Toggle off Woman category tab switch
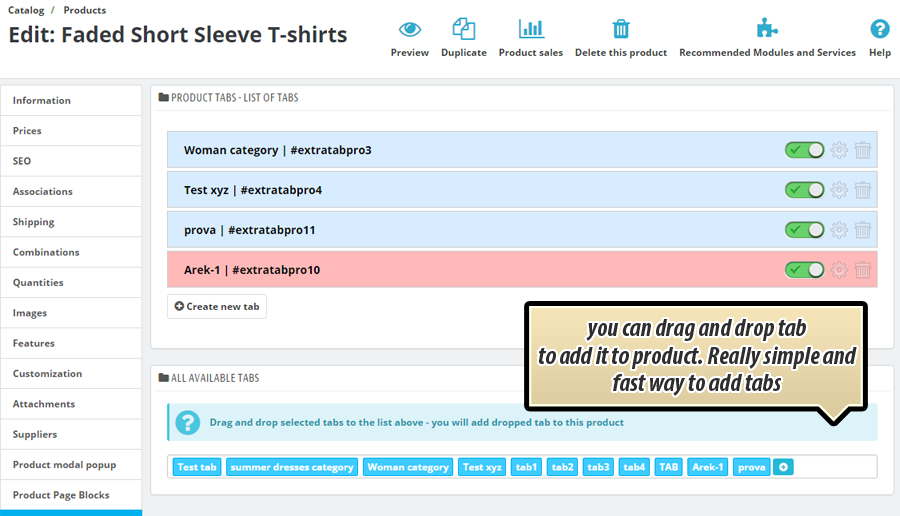 805,150
